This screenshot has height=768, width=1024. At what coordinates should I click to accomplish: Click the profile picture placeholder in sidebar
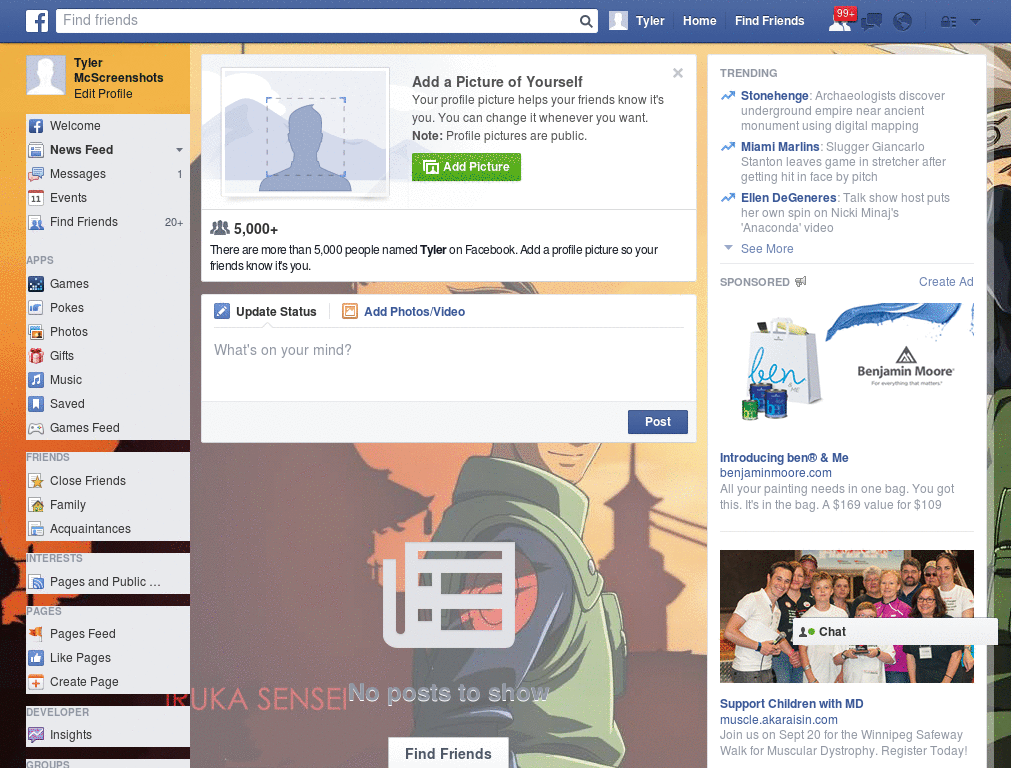click(x=46, y=76)
